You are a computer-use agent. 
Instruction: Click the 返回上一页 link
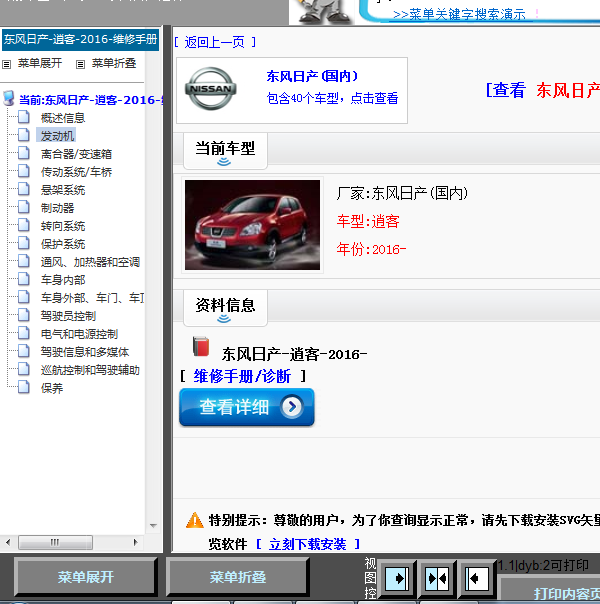(x=215, y=42)
